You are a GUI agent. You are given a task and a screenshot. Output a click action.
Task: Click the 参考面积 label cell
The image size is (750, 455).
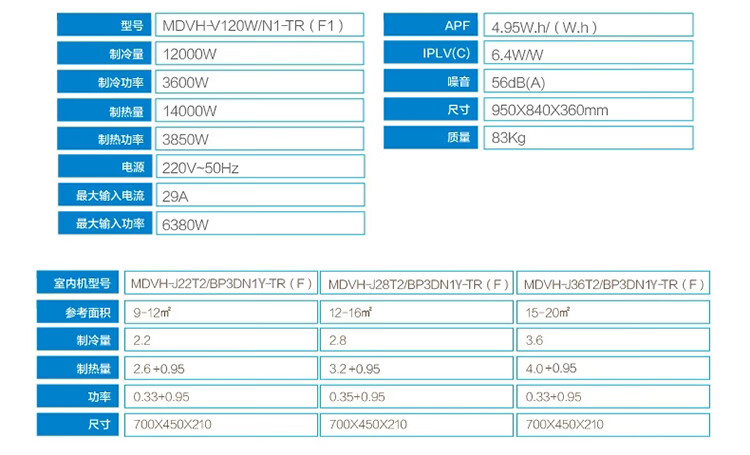[77, 312]
